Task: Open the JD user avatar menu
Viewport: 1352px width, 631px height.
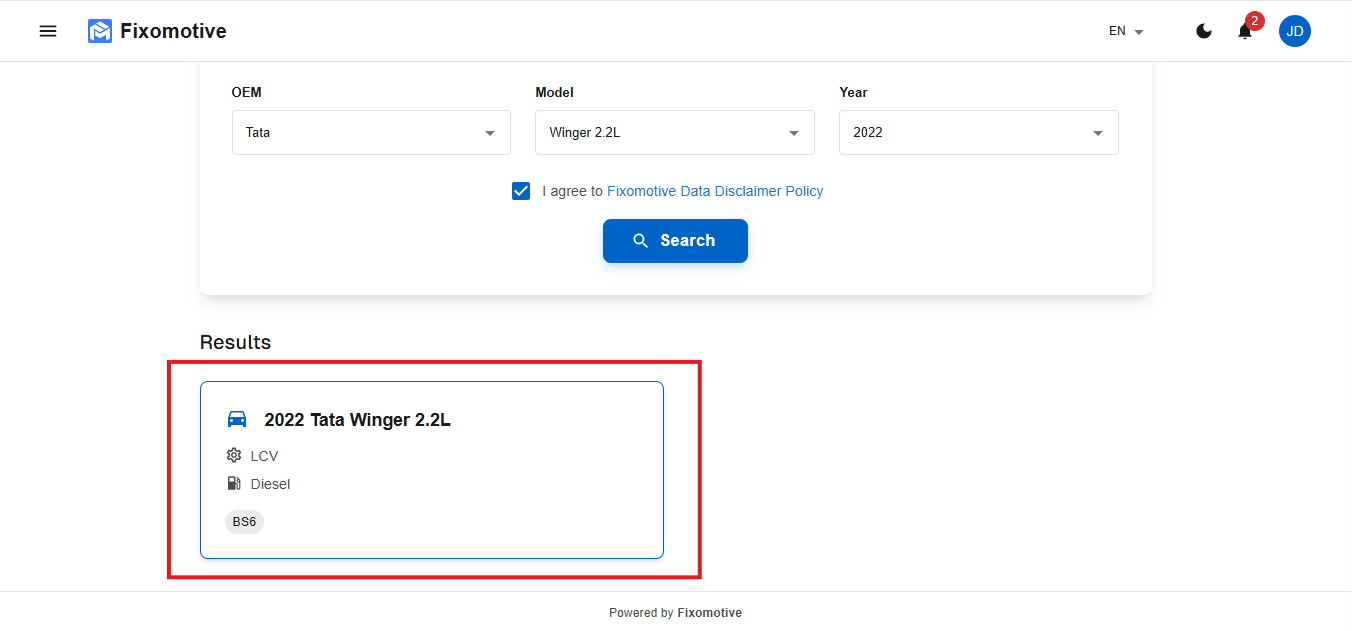Action: pyautogui.click(x=1295, y=31)
